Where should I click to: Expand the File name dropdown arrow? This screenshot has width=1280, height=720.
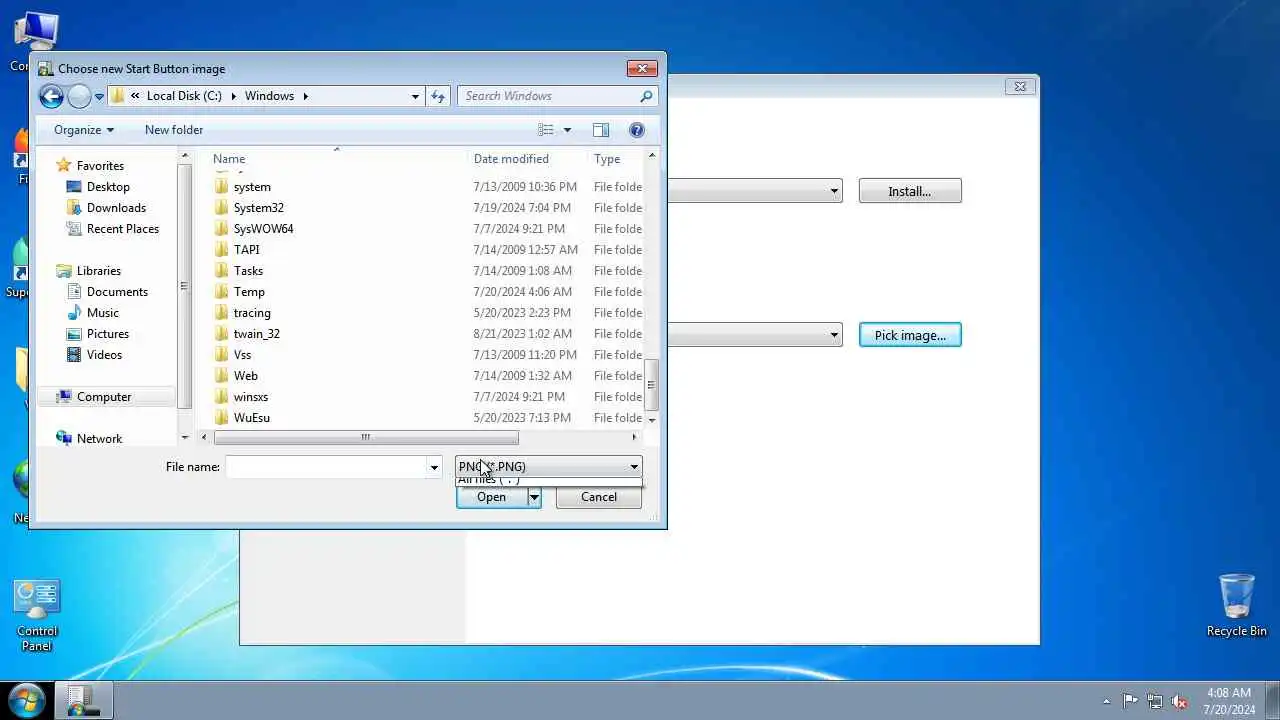[434, 467]
